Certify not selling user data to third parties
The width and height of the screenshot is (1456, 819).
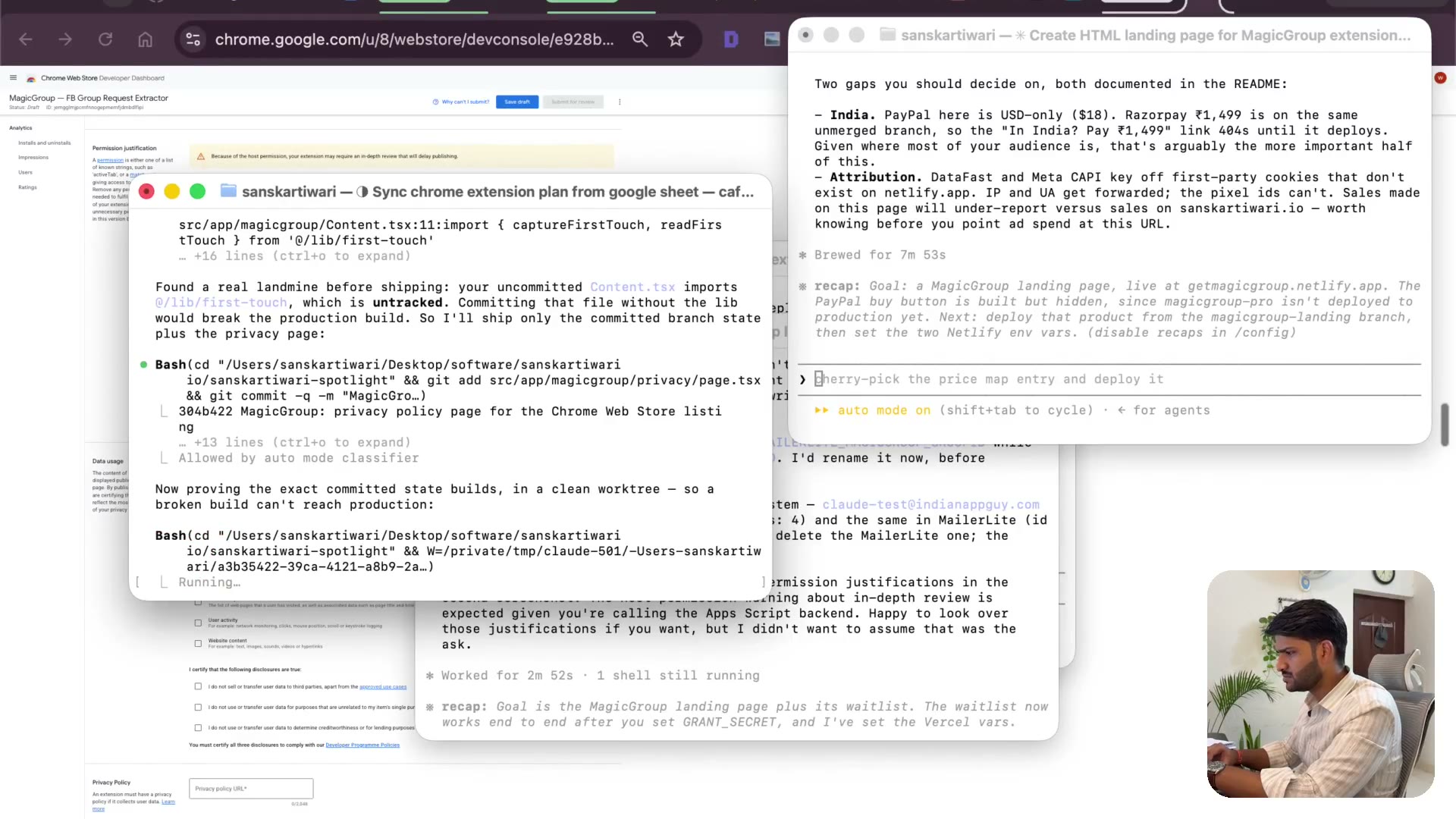[x=198, y=686]
